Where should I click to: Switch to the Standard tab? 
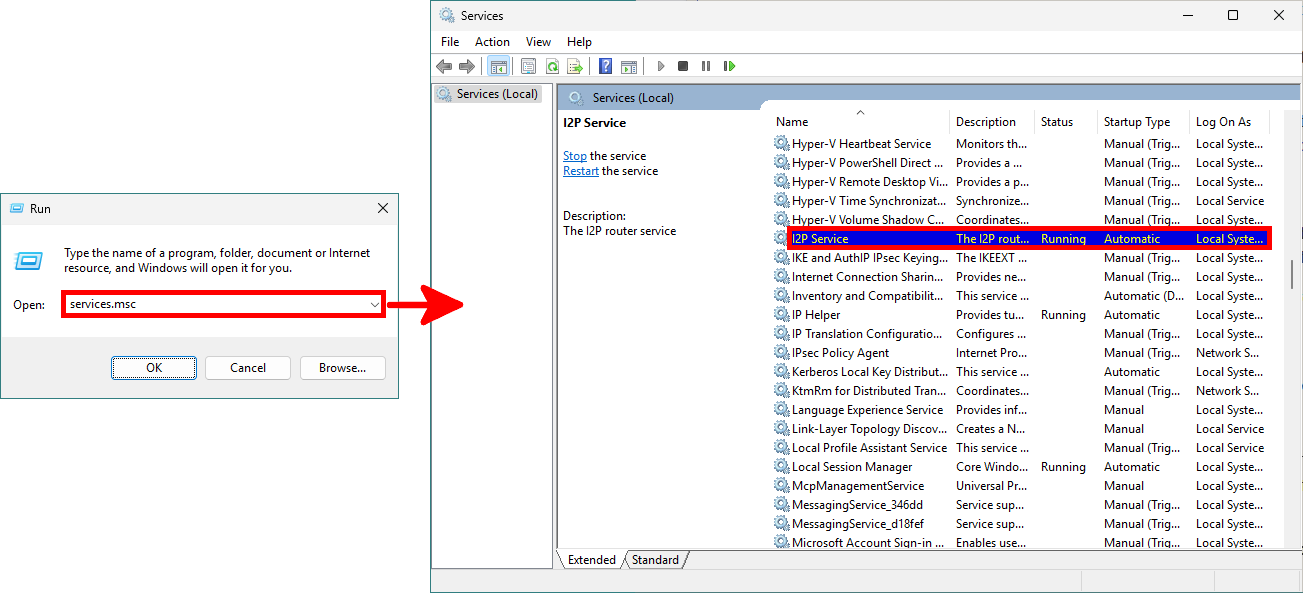click(655, 560)
